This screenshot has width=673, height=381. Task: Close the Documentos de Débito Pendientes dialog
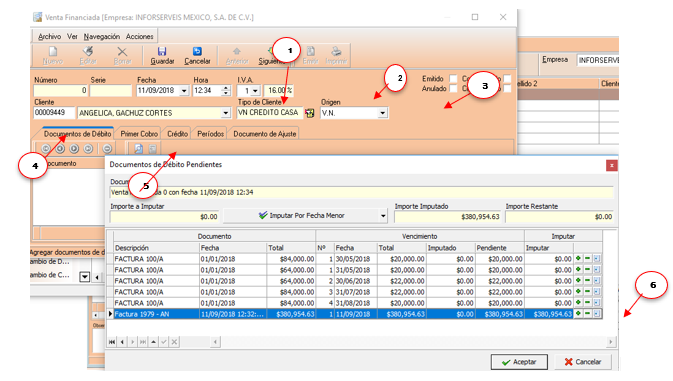(612, 165)
